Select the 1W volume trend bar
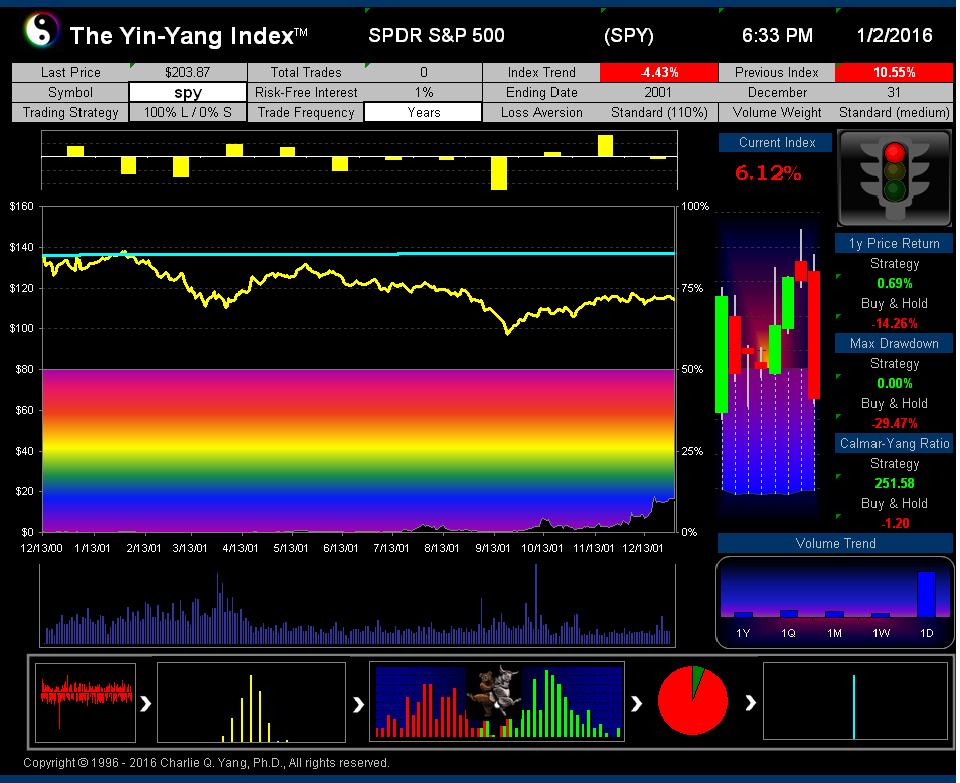Screen dimensions: 960x783 point(880,615)
